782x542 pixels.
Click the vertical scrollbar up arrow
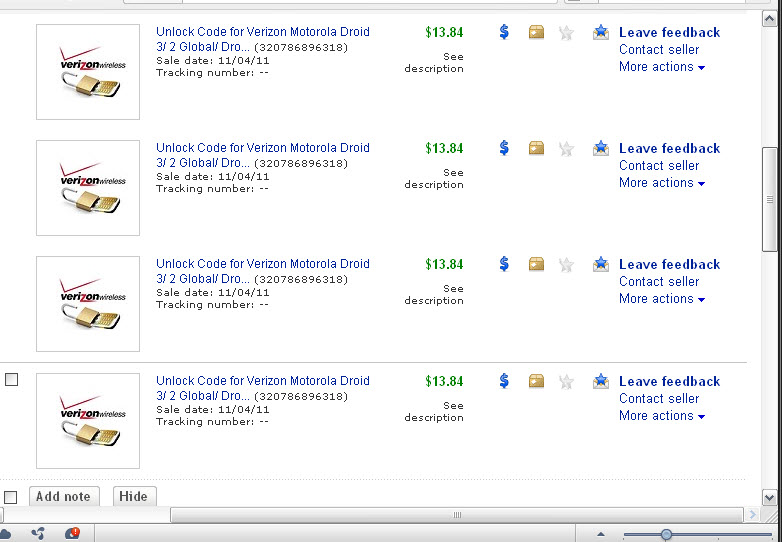coord(769,19)
